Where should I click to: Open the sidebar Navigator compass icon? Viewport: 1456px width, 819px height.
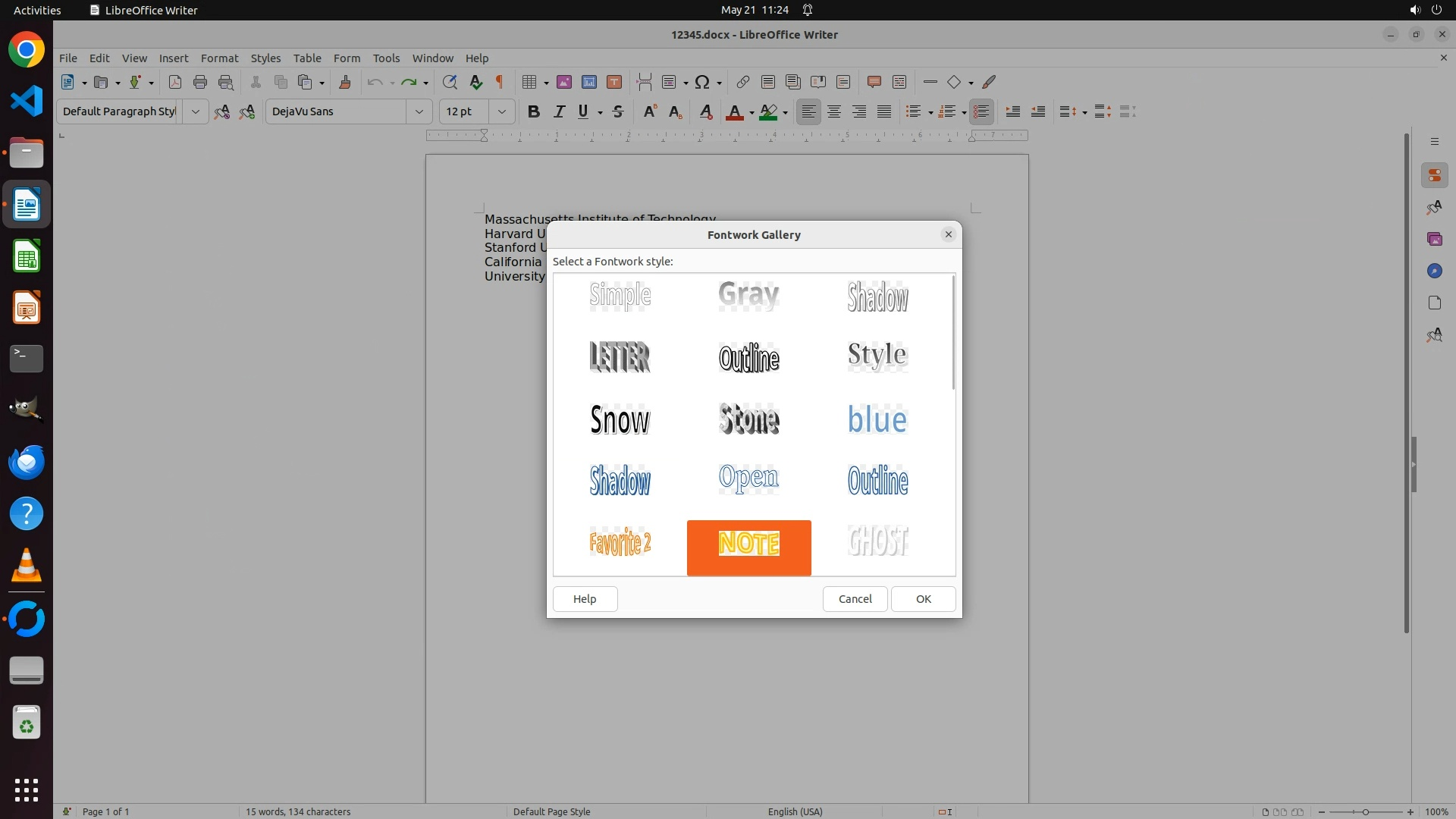click(x=1434, y=271)
